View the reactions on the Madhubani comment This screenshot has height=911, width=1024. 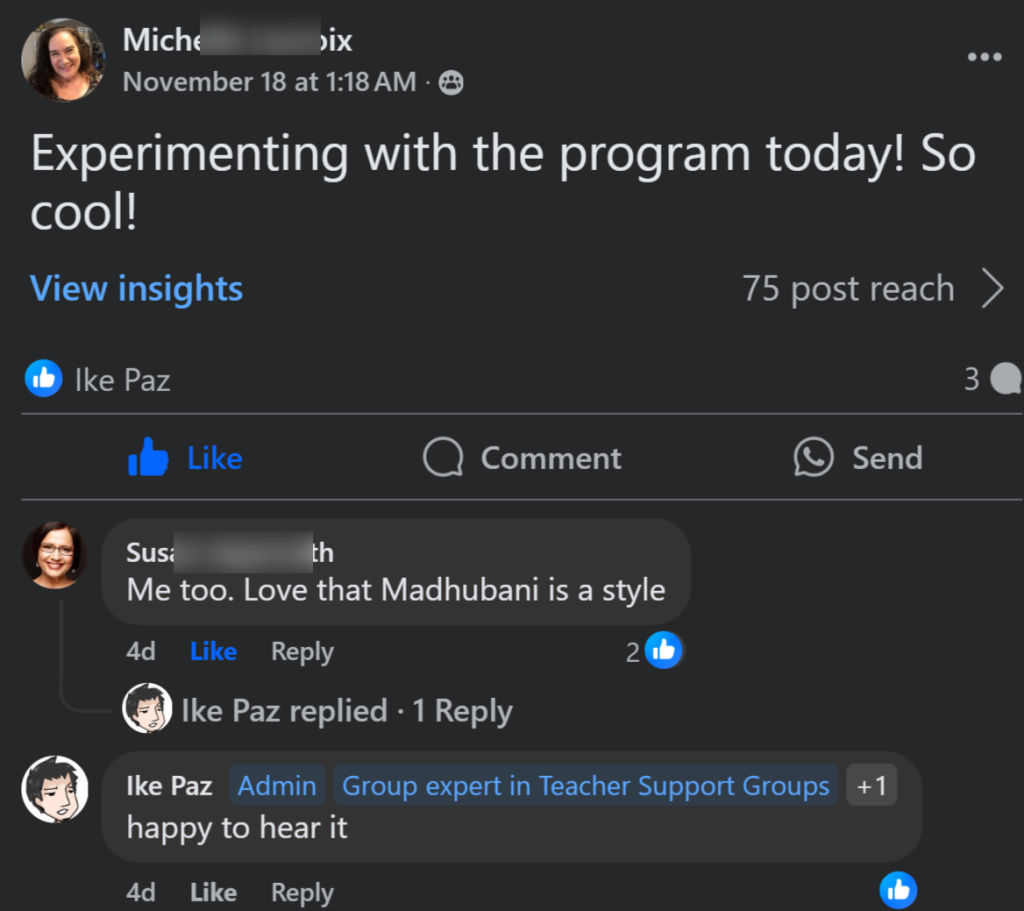click(662, 651)
